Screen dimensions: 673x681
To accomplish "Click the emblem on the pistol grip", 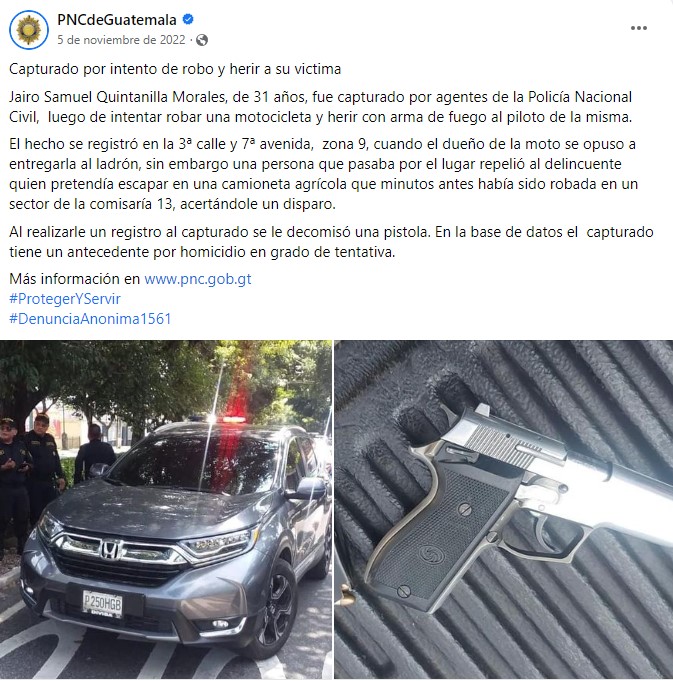I will tap(428, 554).
